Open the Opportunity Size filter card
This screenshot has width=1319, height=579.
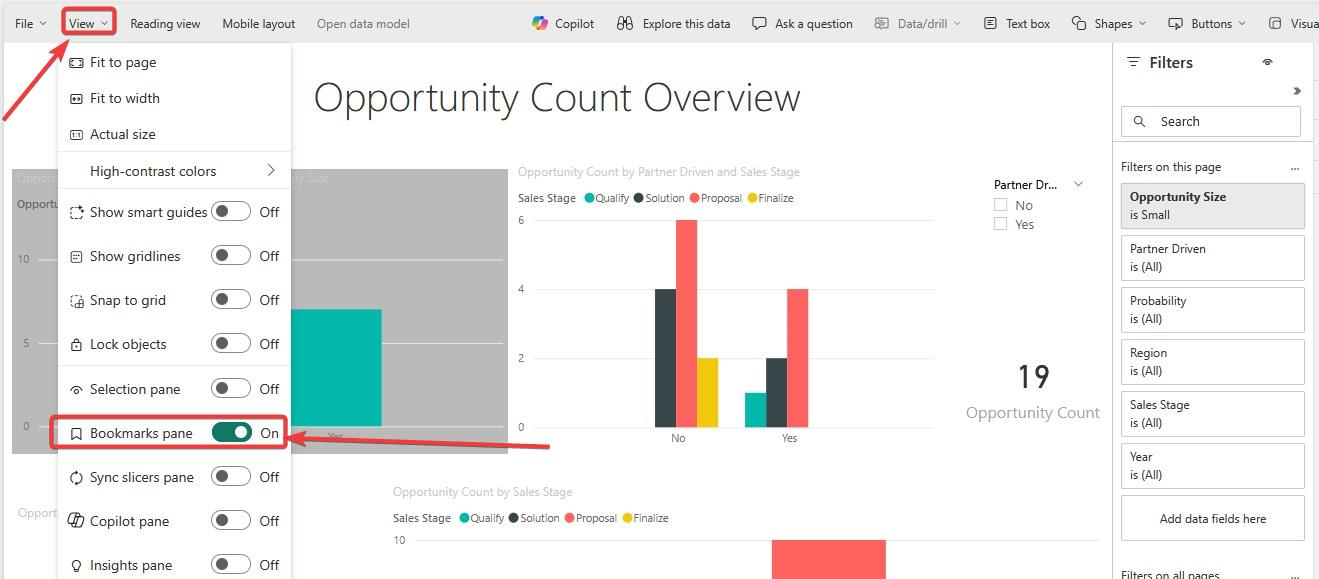pos(1213,205)
